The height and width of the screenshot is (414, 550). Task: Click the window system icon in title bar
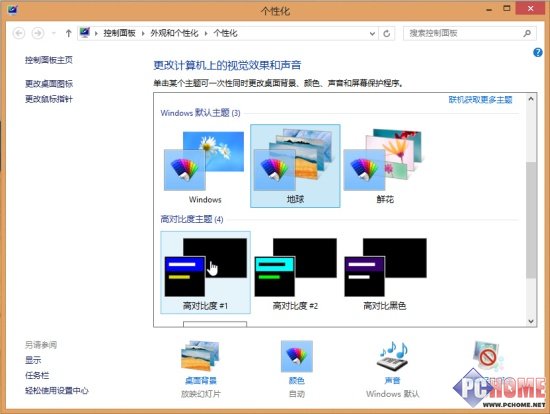pyautogui.click(x=12, y=10)
